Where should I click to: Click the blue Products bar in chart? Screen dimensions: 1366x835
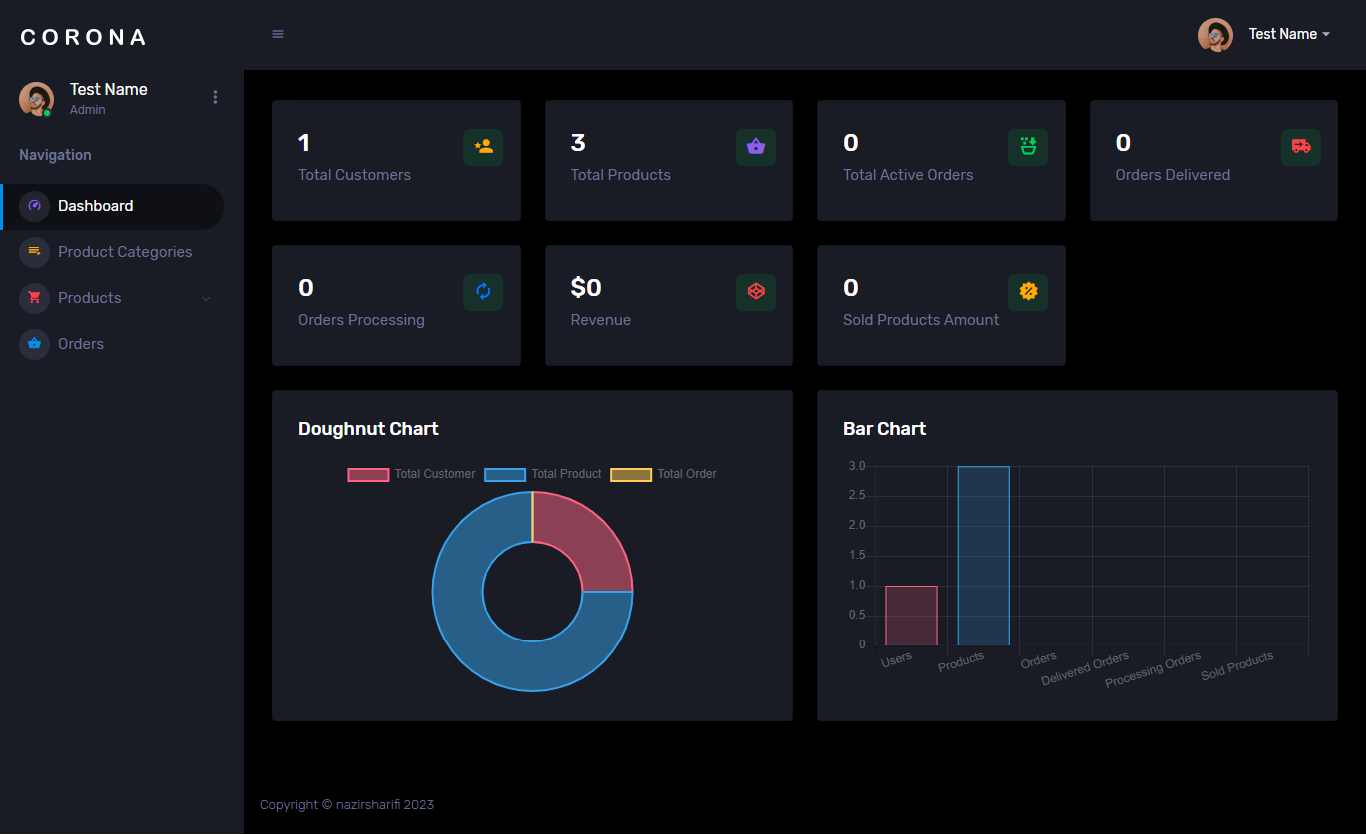983,555
